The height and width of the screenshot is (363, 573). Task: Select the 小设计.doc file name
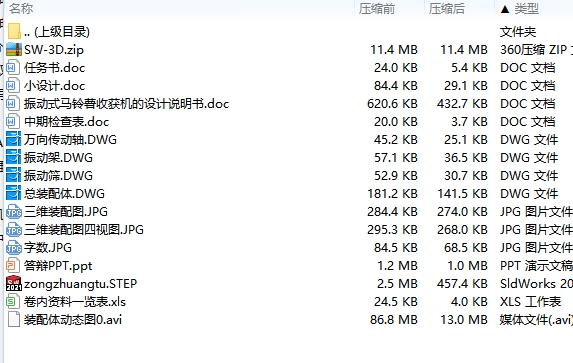coord(54,86)
